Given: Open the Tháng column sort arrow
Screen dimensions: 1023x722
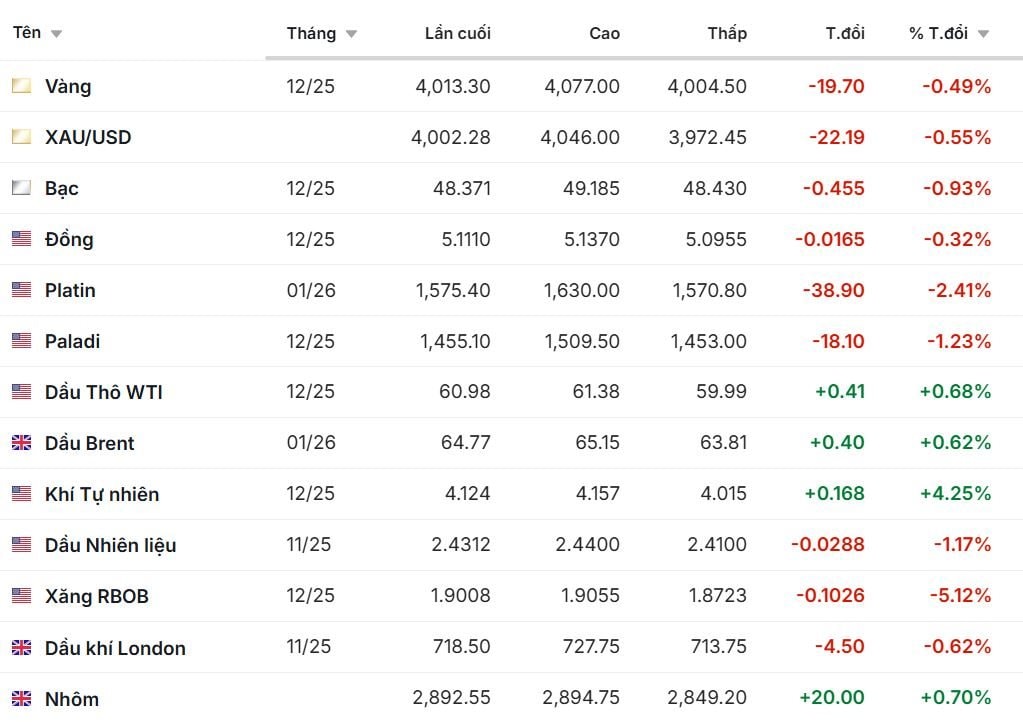Looking at the screenshot, I should point(351,34).
